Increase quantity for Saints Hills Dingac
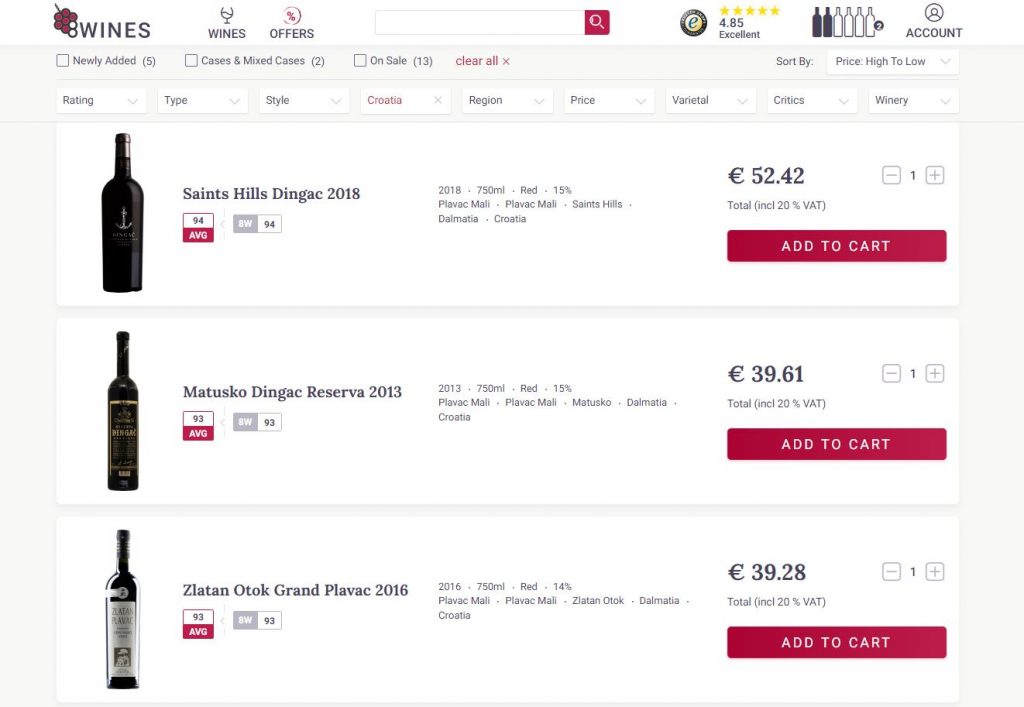 click(x=935, y=175)
